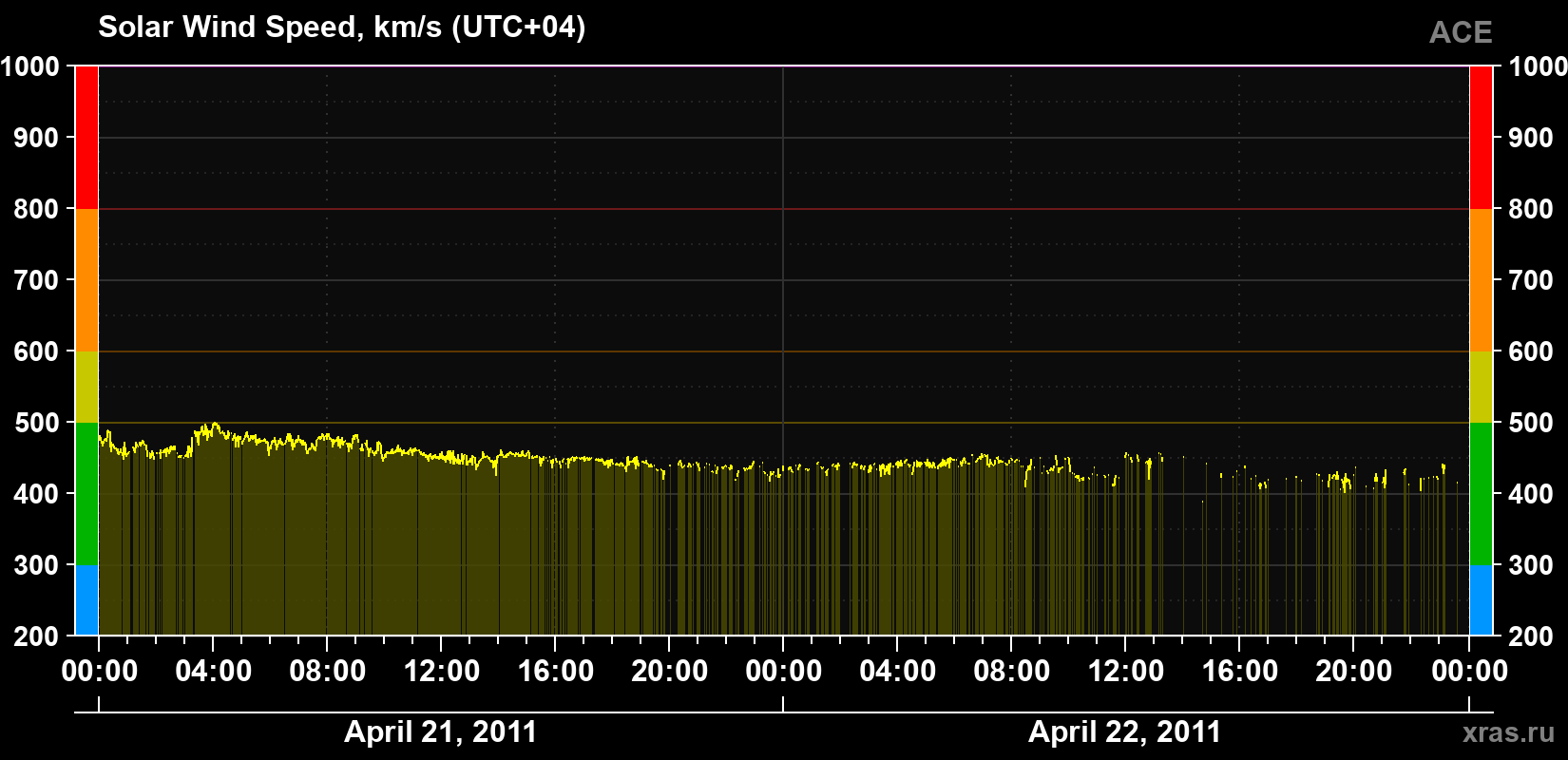Click the 04:00 time label under April 22
This screenshot has width=1568, height=760.
(898, 672)
